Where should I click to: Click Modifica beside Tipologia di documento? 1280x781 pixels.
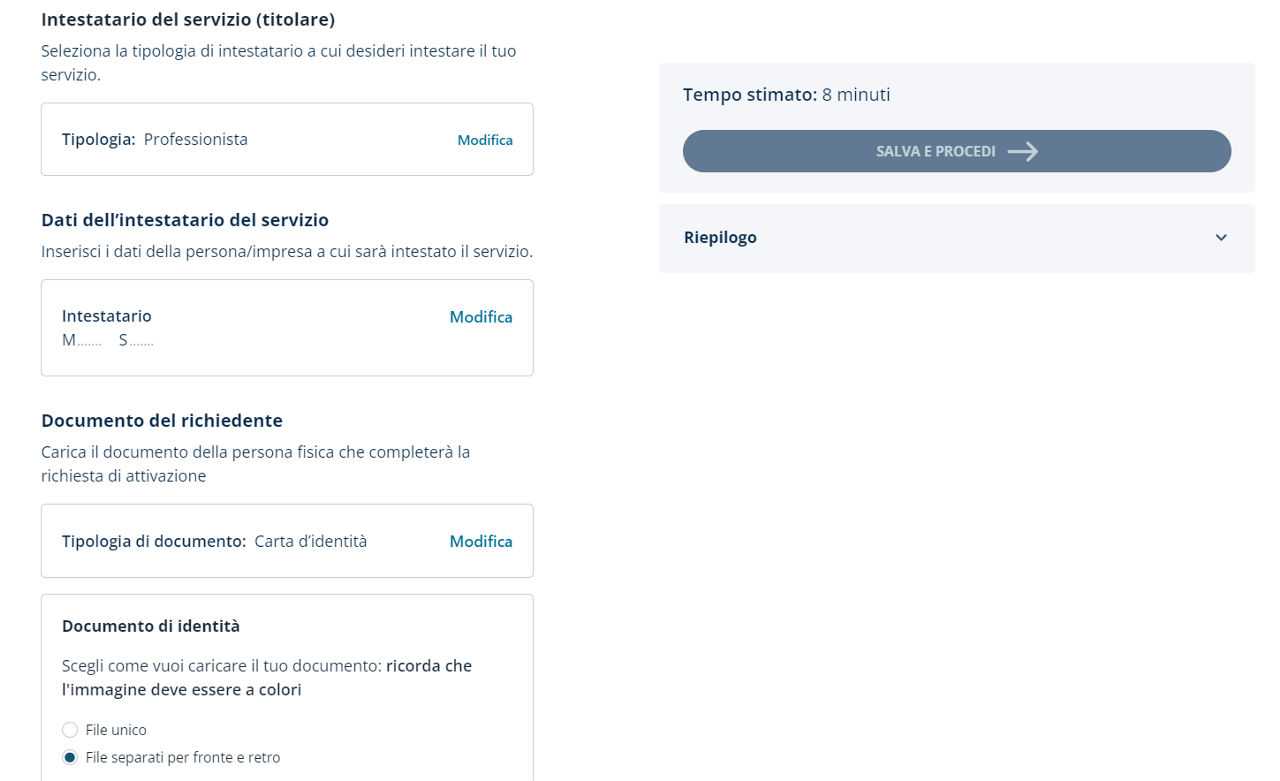click(481, 541)
